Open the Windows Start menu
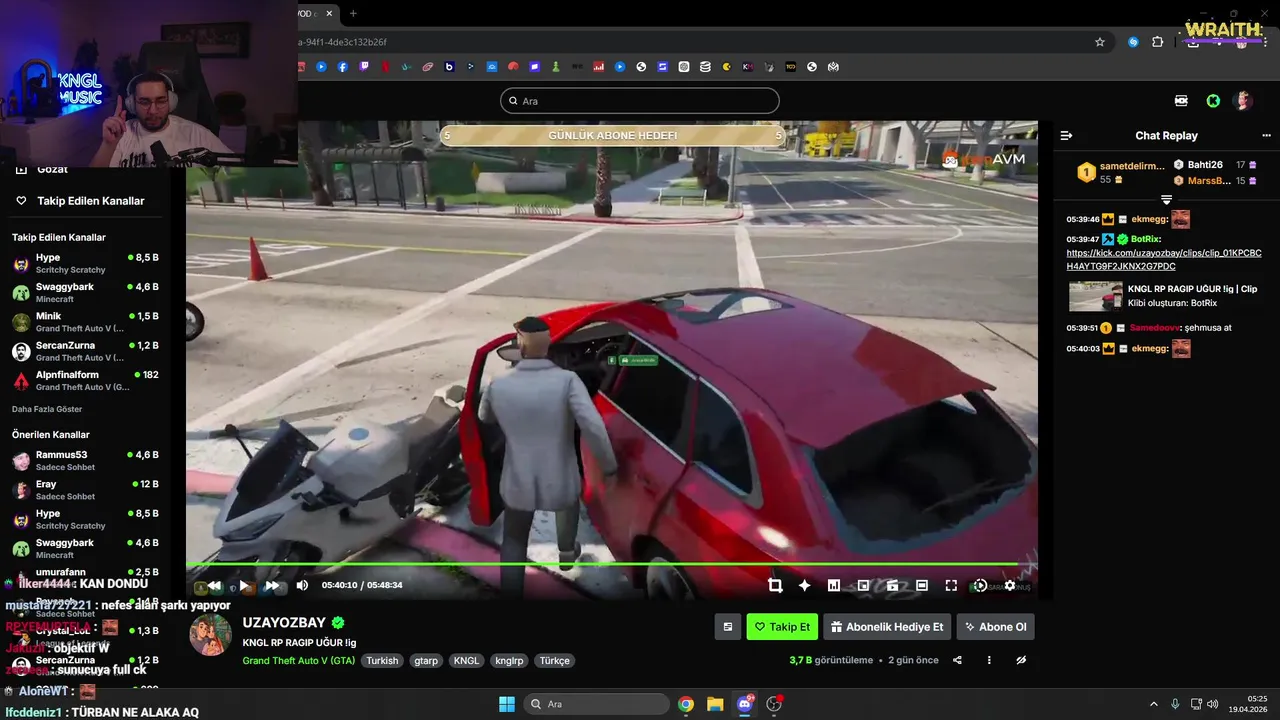This screenshot has width=1280, height=720. [506, 704]
